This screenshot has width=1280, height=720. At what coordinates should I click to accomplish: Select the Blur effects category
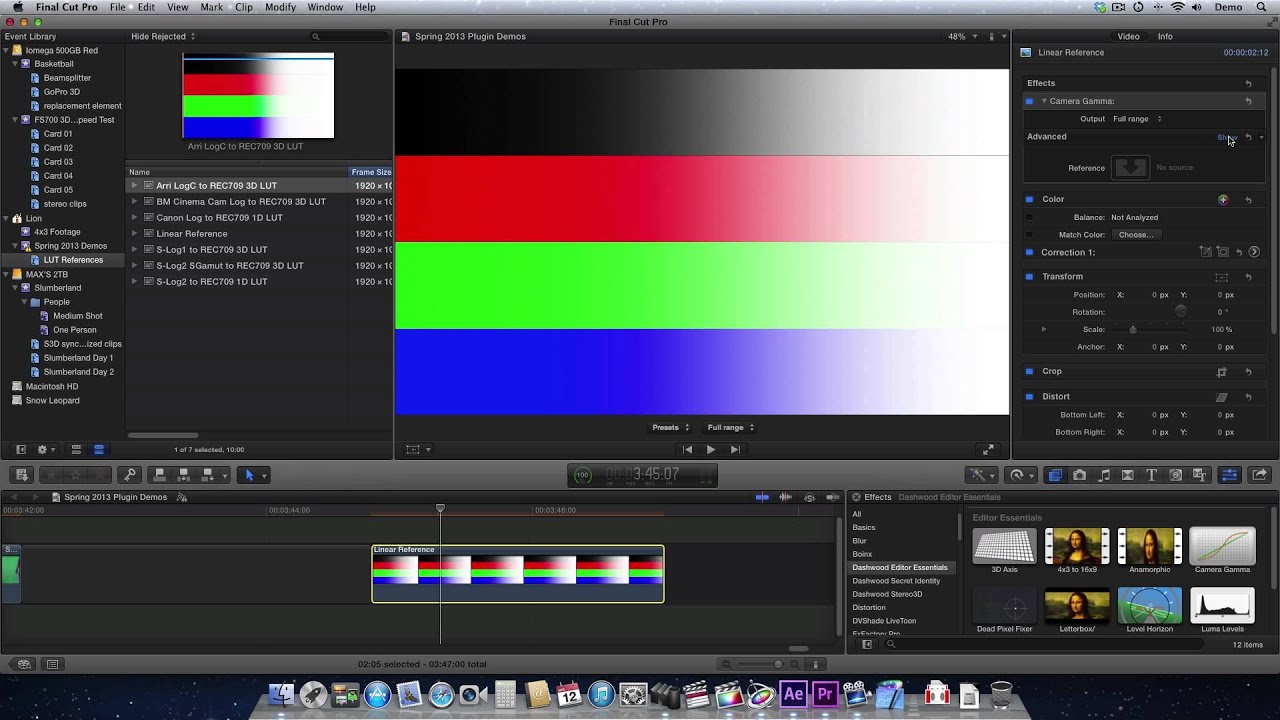tap(859, 541)
